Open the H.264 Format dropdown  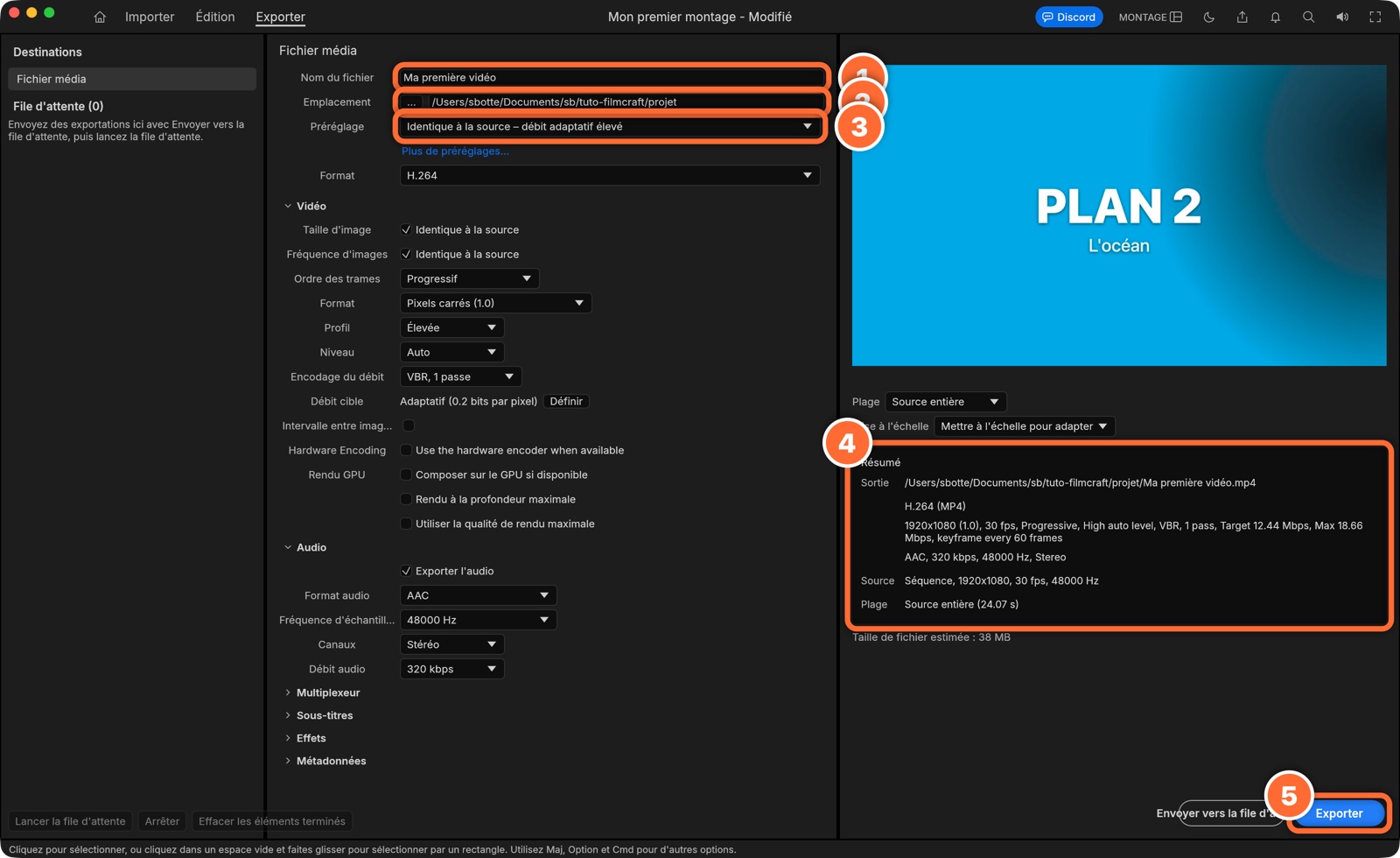(x=609, y=175)
